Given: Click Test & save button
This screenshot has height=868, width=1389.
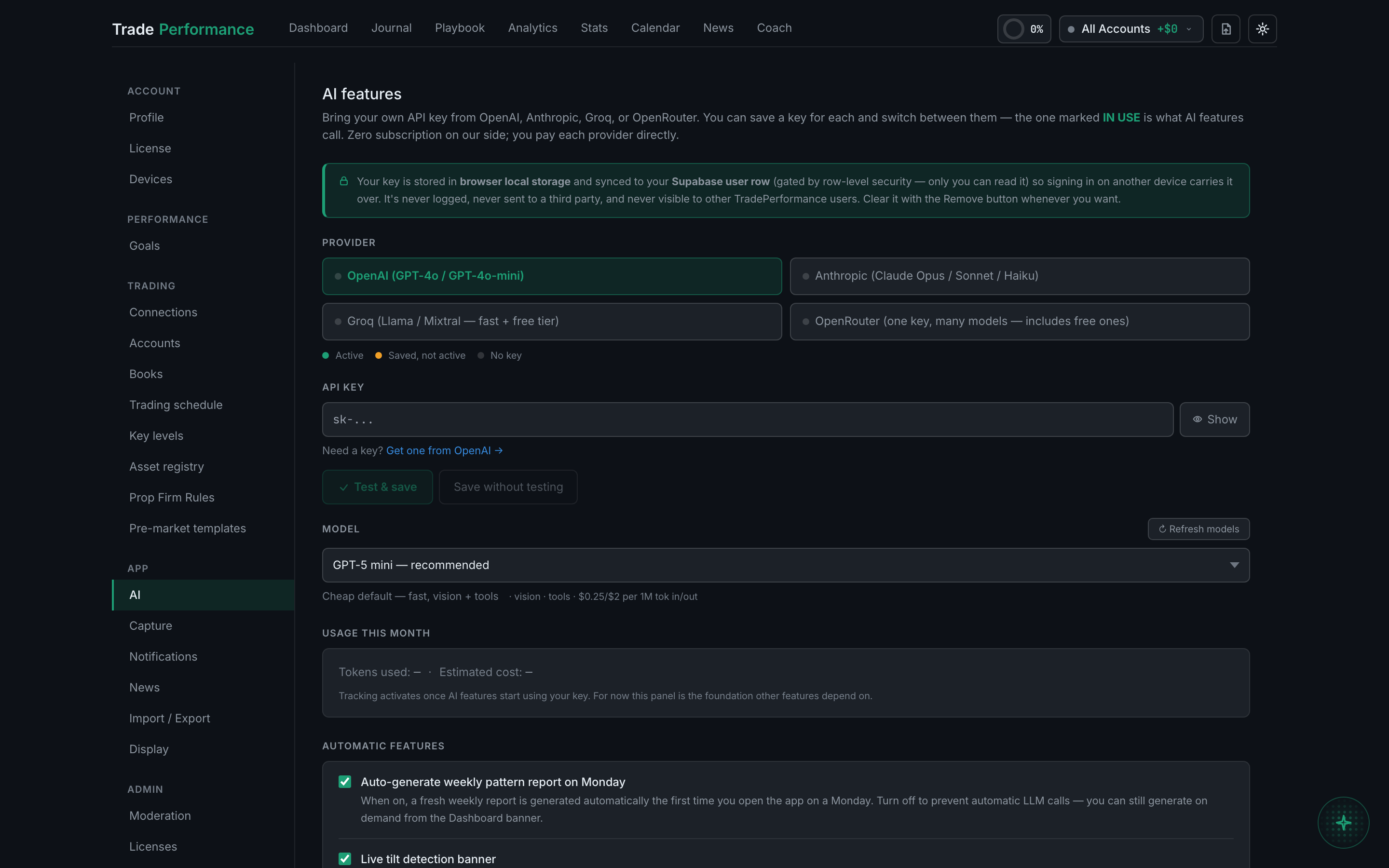Looking at the screenshot, I should (x=378, y=487).
